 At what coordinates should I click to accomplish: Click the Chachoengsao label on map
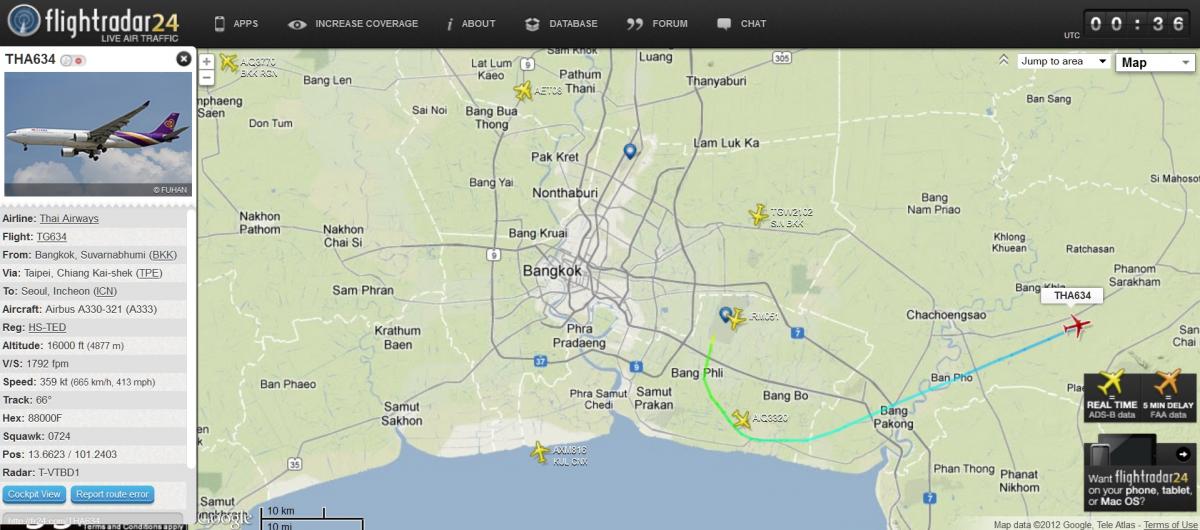(x=946, y=314)
